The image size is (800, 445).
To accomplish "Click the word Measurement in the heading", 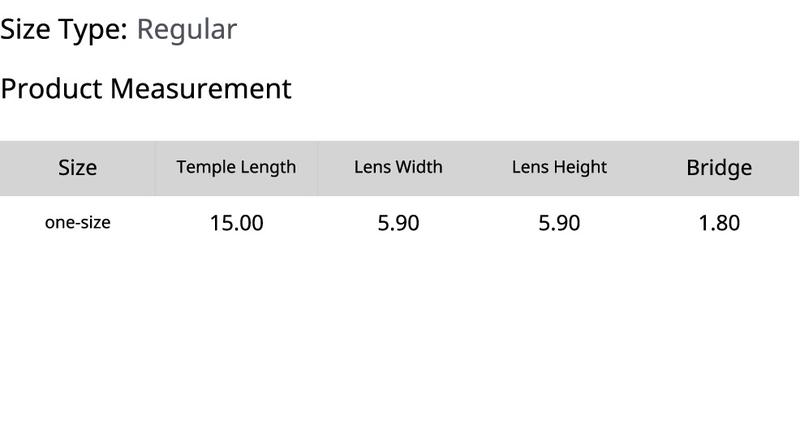I will point(201,88).
